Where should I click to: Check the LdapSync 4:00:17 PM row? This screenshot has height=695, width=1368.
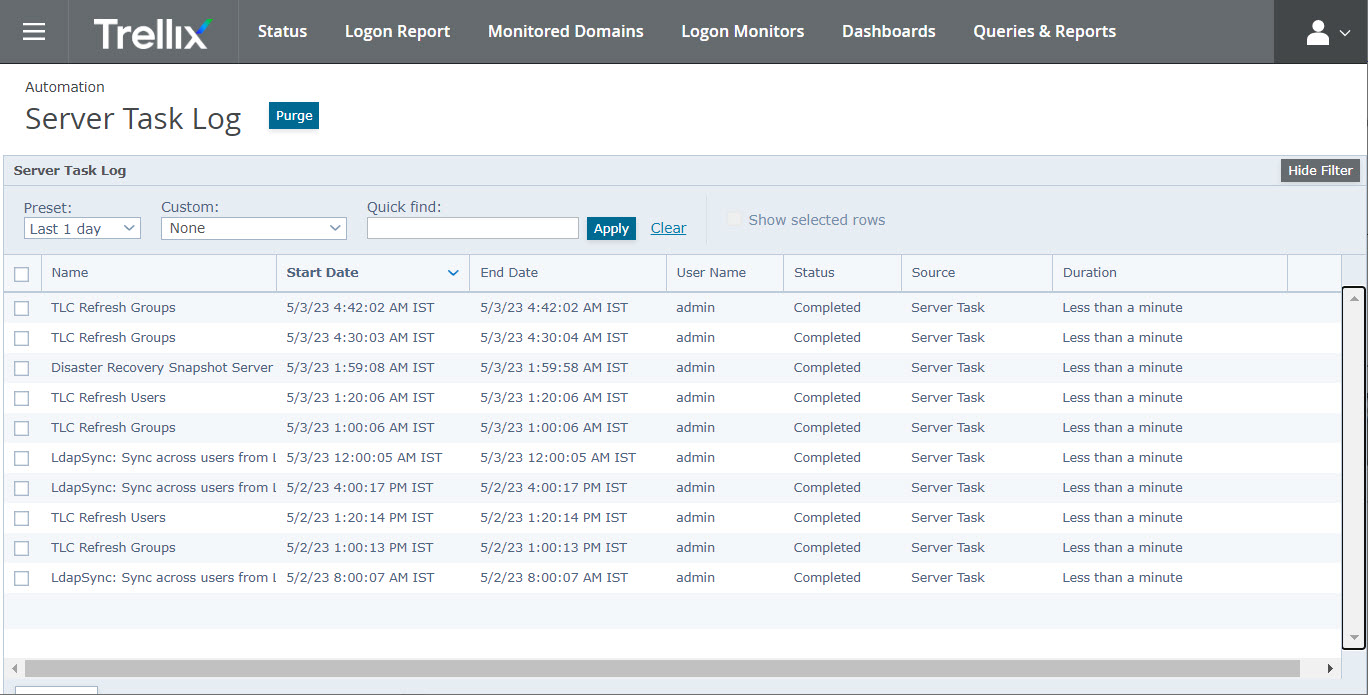tap(22, 488)
